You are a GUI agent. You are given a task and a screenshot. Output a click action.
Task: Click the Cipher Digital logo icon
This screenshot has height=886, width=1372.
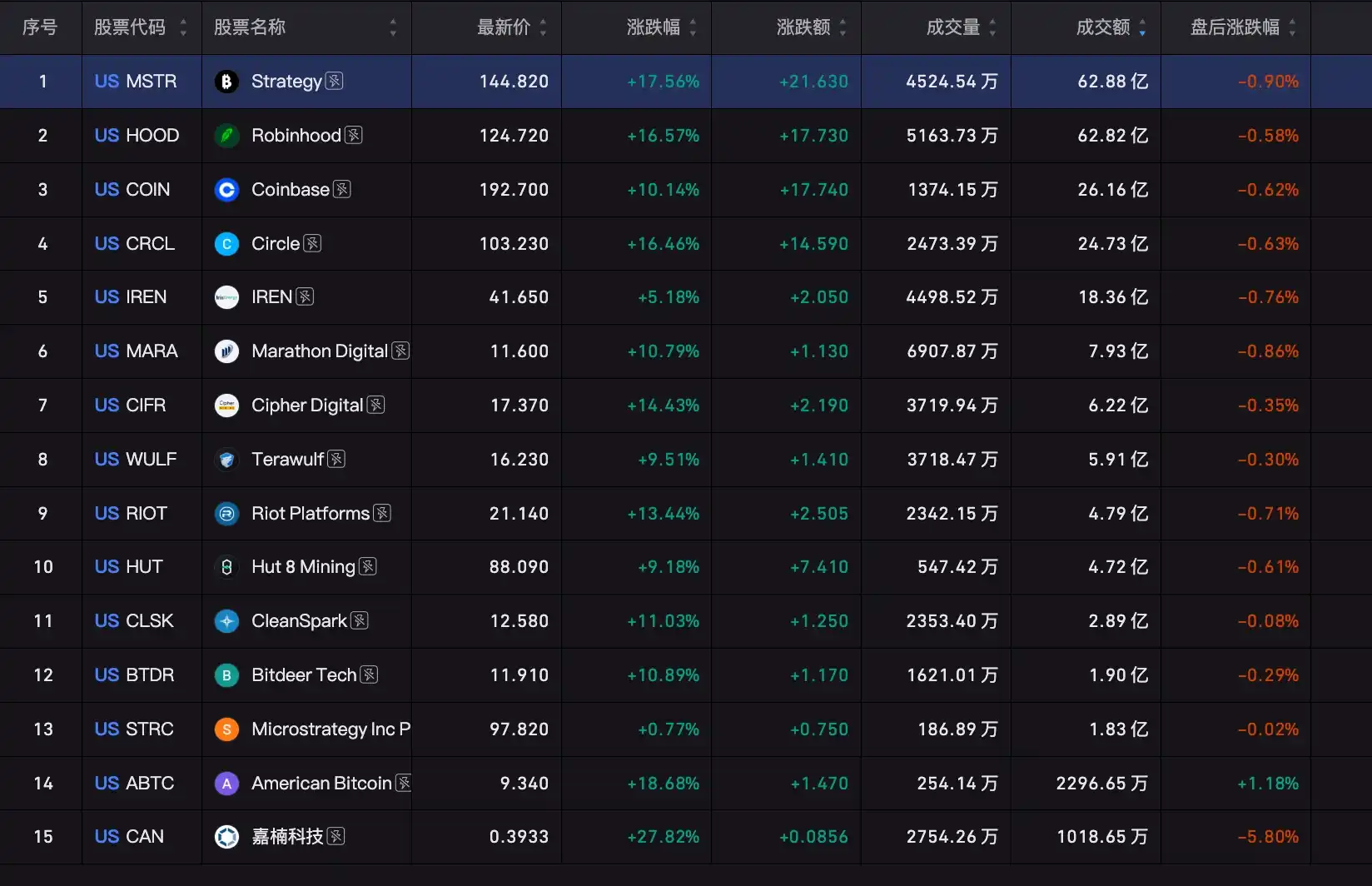(226, 406)
